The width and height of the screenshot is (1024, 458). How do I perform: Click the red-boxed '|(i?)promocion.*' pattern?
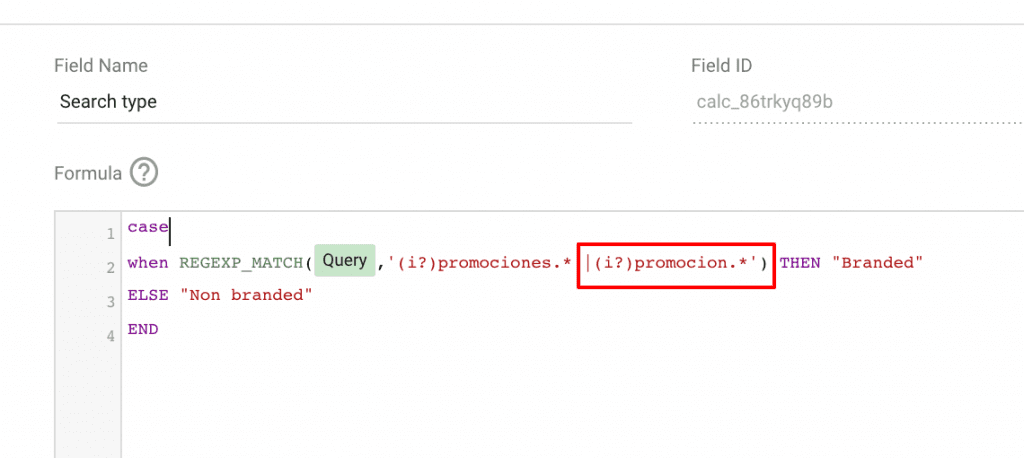(x=675, y=263)
